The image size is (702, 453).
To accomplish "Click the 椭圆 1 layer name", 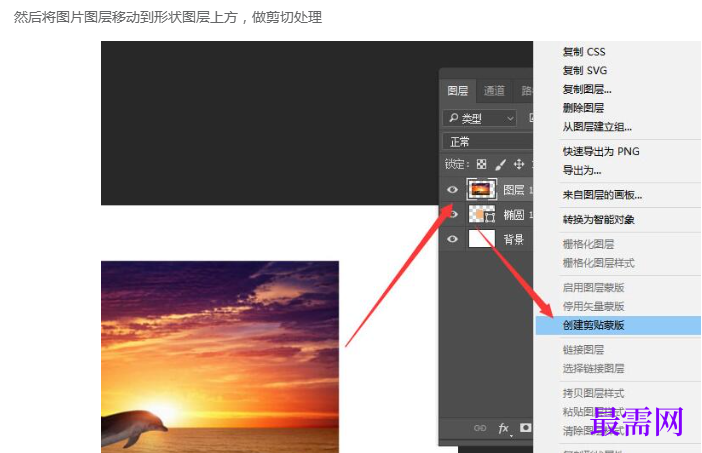I will [x=517, y=214].
